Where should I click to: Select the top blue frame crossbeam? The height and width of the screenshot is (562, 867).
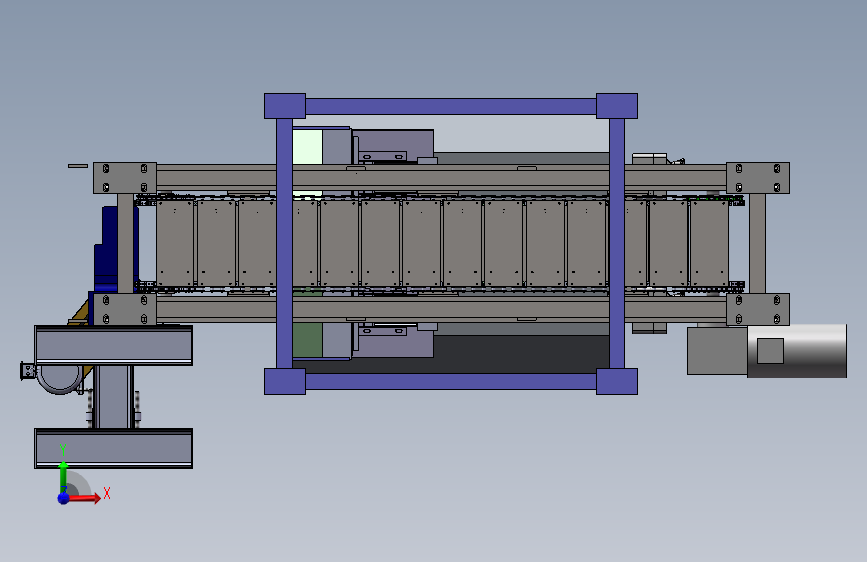[451, 106]
